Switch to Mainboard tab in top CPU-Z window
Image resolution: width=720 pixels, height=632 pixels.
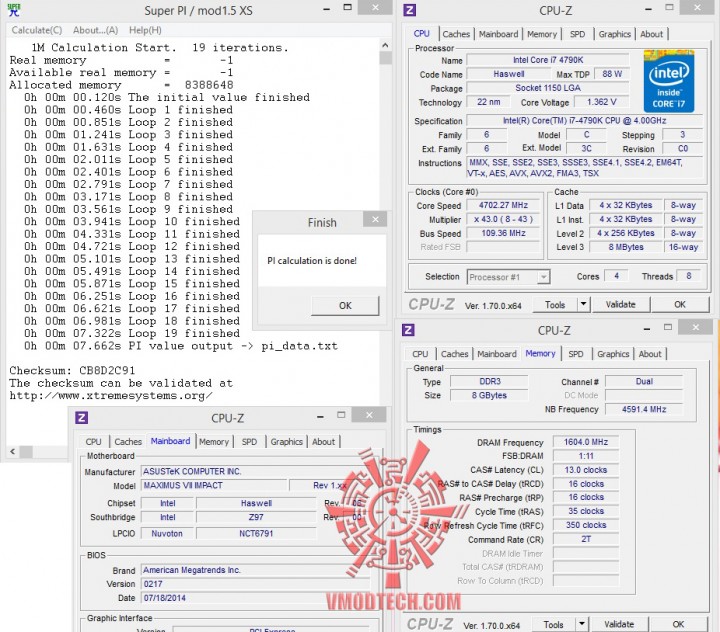click(x=498, y=34)
